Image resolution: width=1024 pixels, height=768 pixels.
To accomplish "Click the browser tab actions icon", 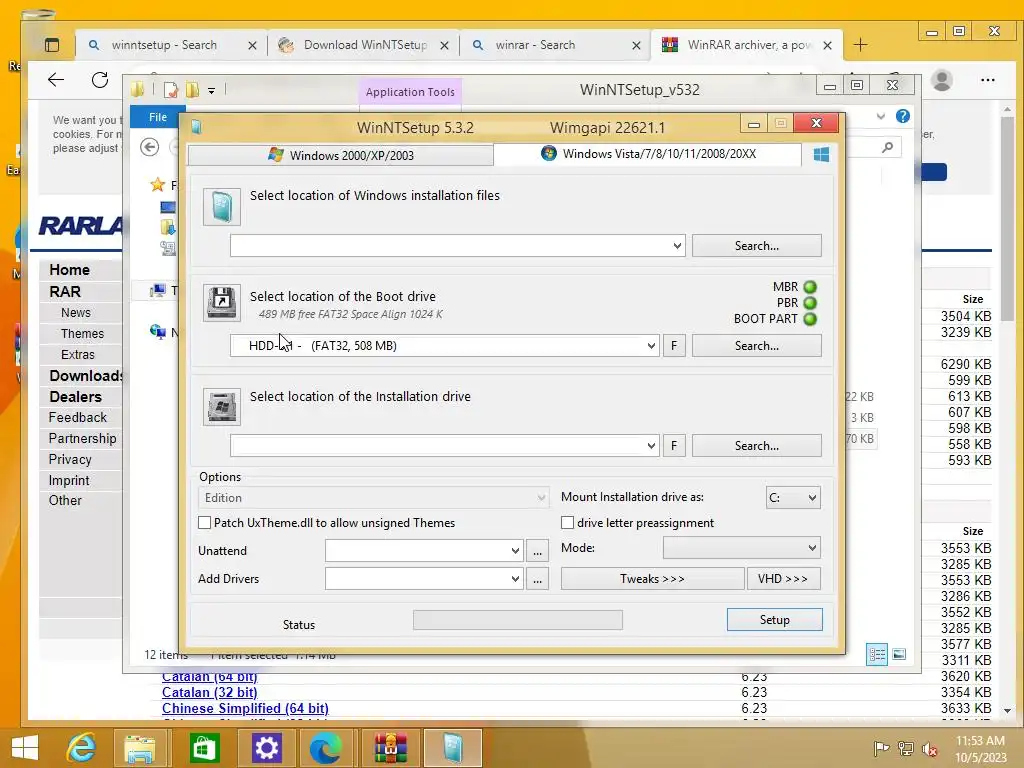I will pyautogui.click(x=52, y=45).
